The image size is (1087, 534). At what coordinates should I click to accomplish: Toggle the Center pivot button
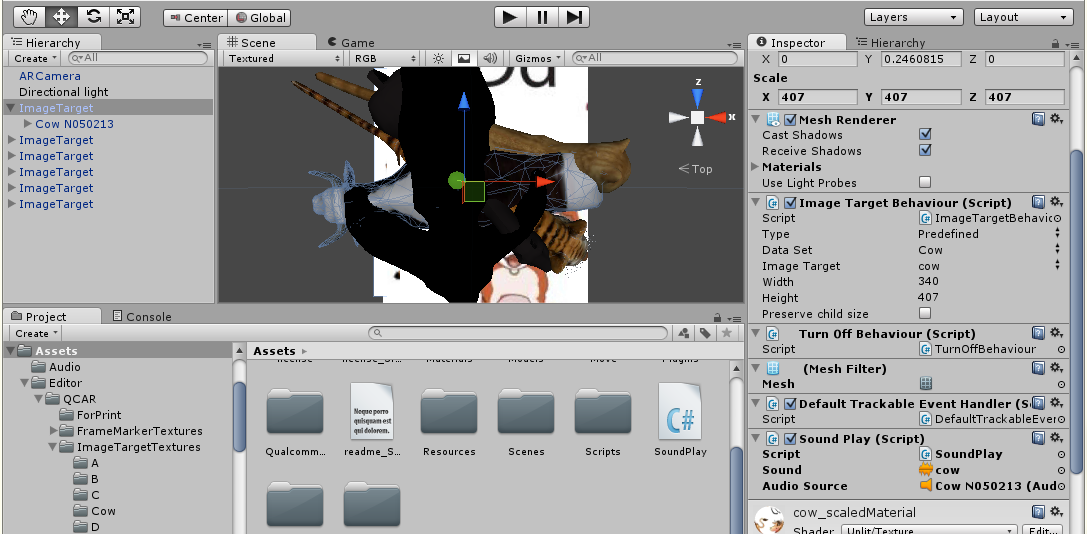point(195,17)
